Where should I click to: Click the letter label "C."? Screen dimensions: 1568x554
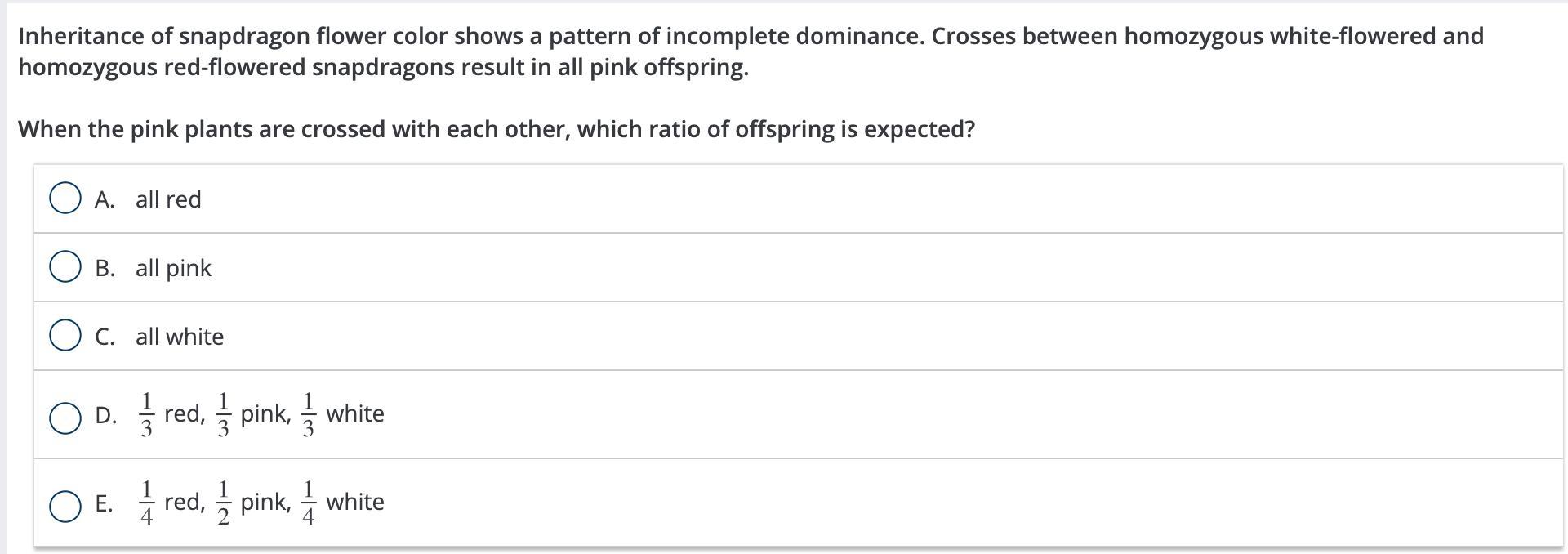tap(105, 337)
